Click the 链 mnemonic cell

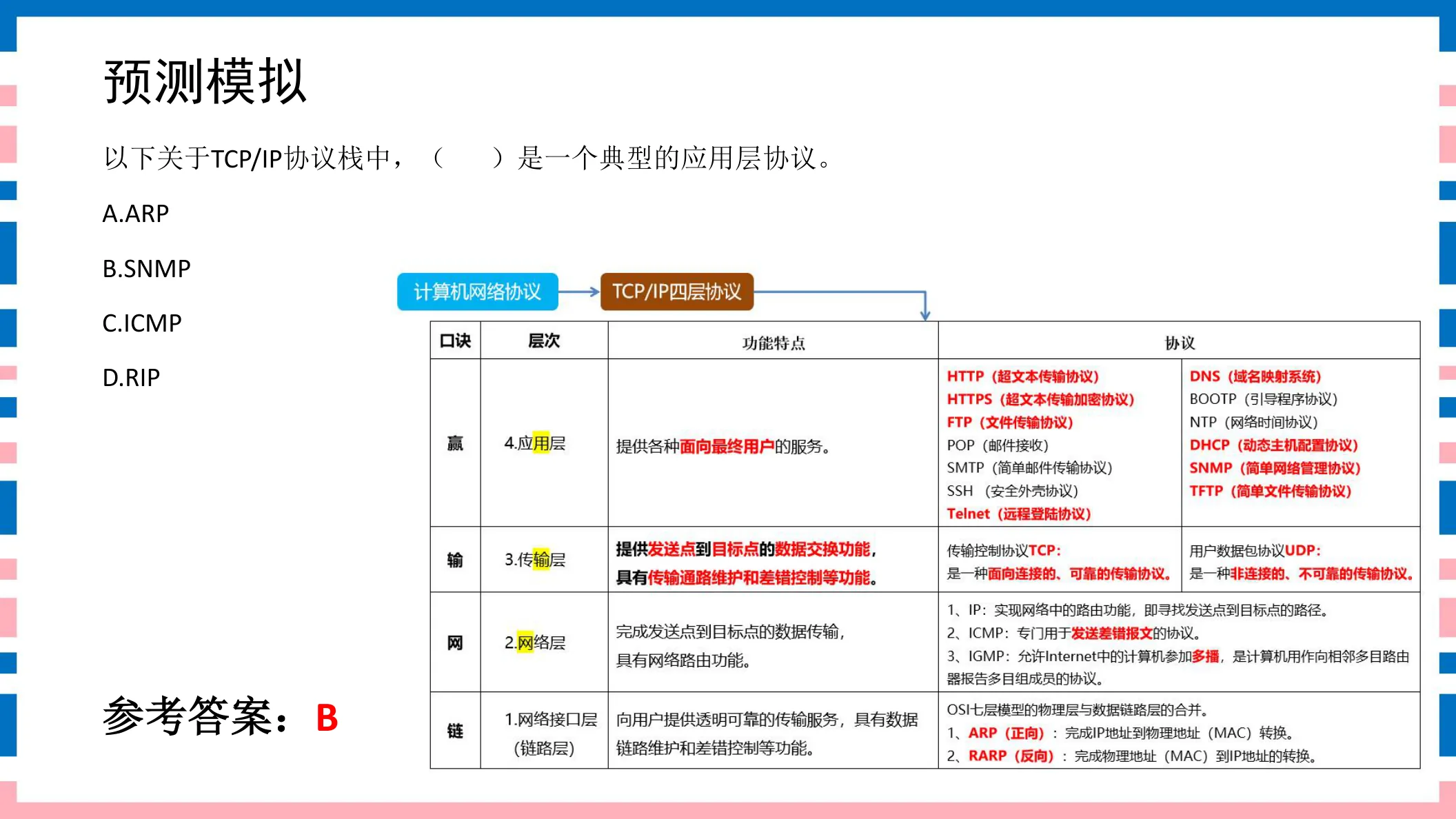click(x=455, y=731)
